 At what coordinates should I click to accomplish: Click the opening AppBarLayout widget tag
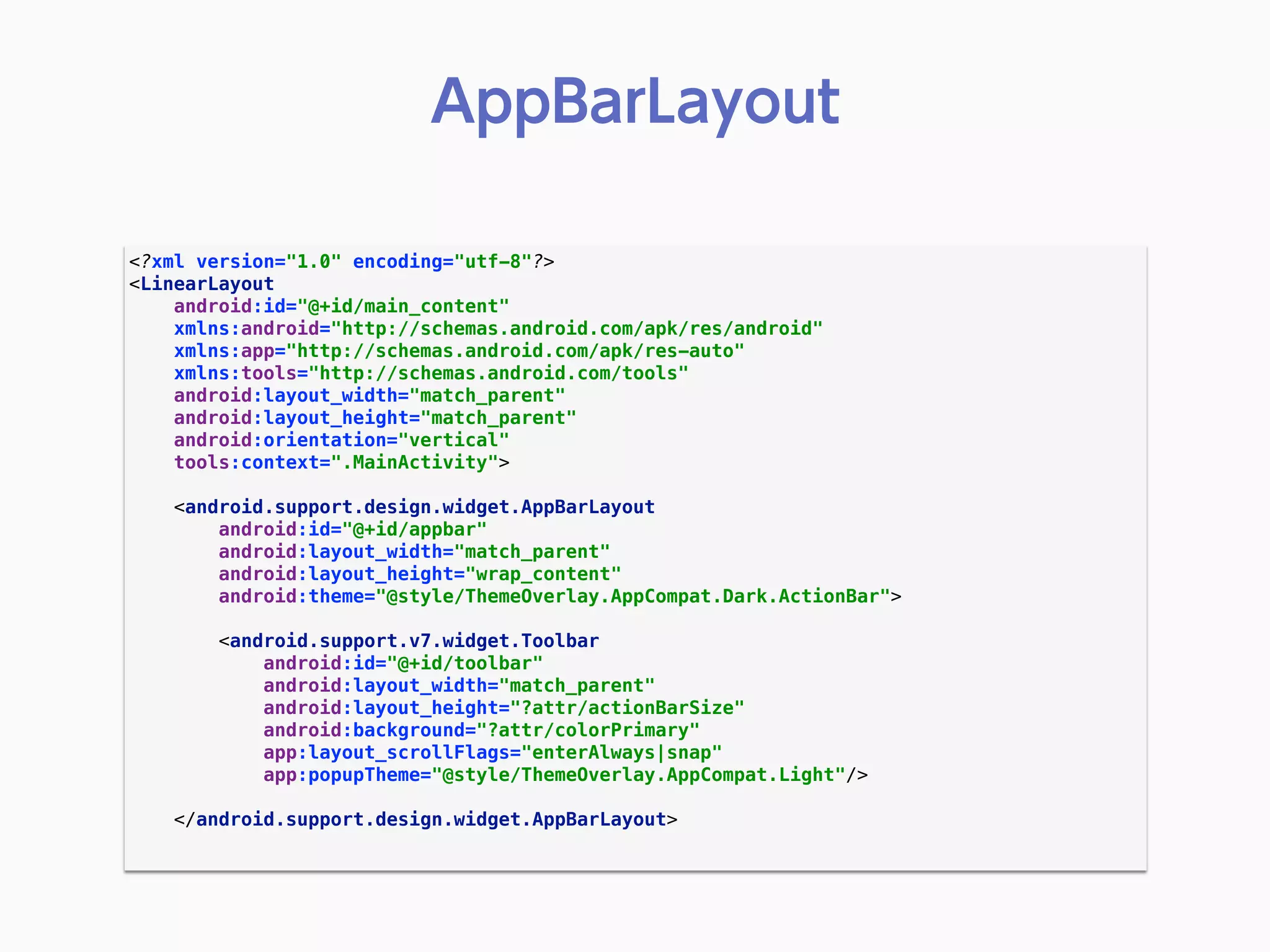point(414,507)
